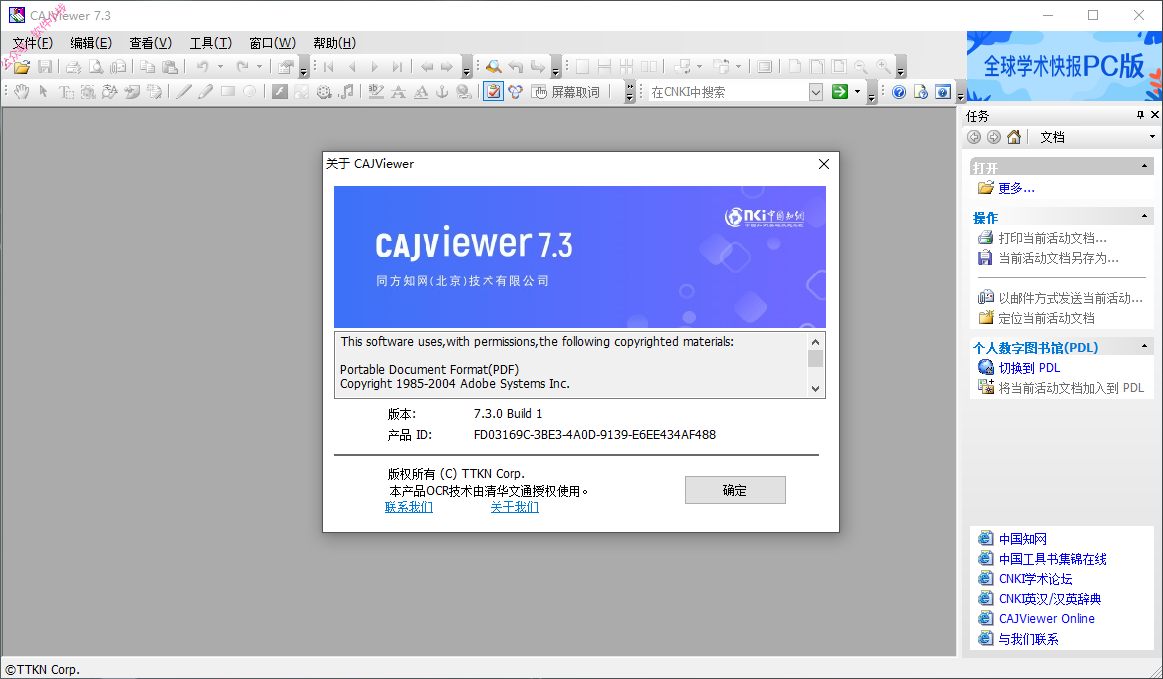Click the open file folder icon in toolbar
This screenshot has height=679, width=1163.
[x=22, y=67]
